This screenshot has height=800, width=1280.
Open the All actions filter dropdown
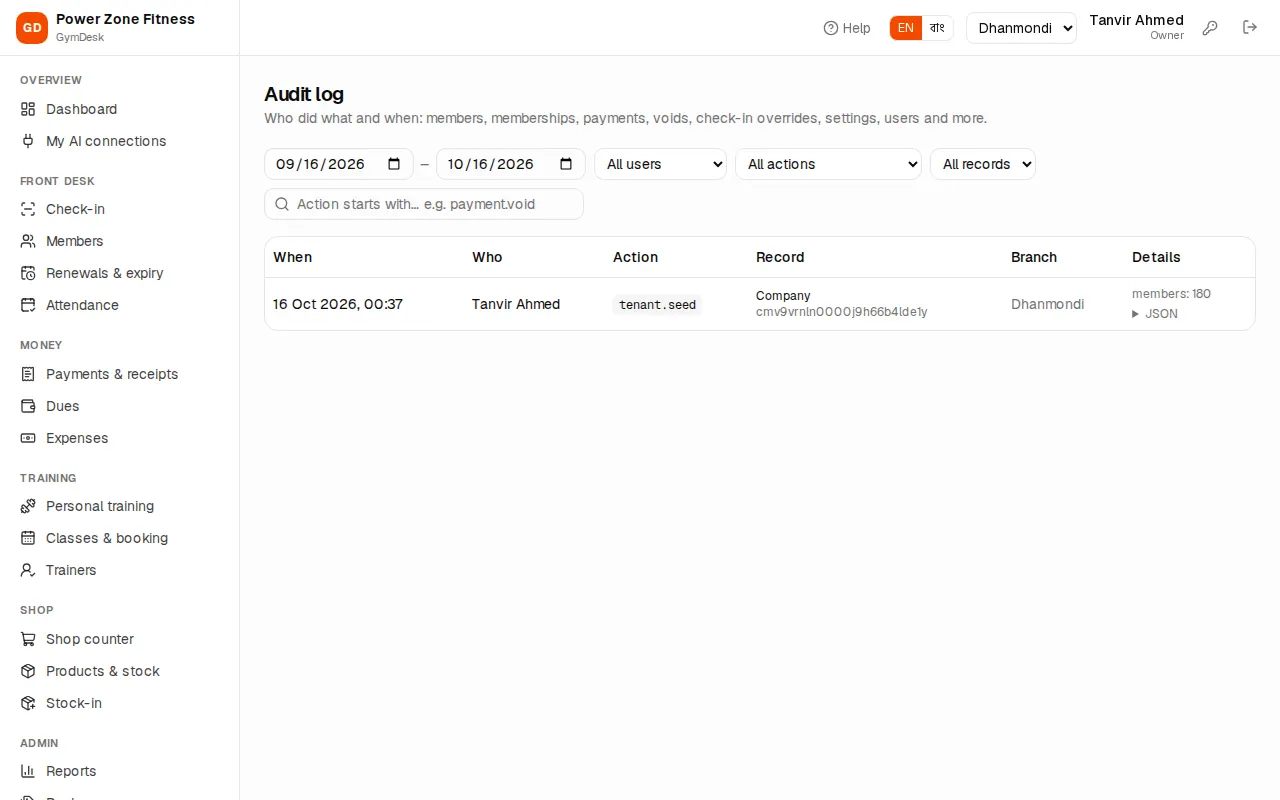click(x=828, y=164)
